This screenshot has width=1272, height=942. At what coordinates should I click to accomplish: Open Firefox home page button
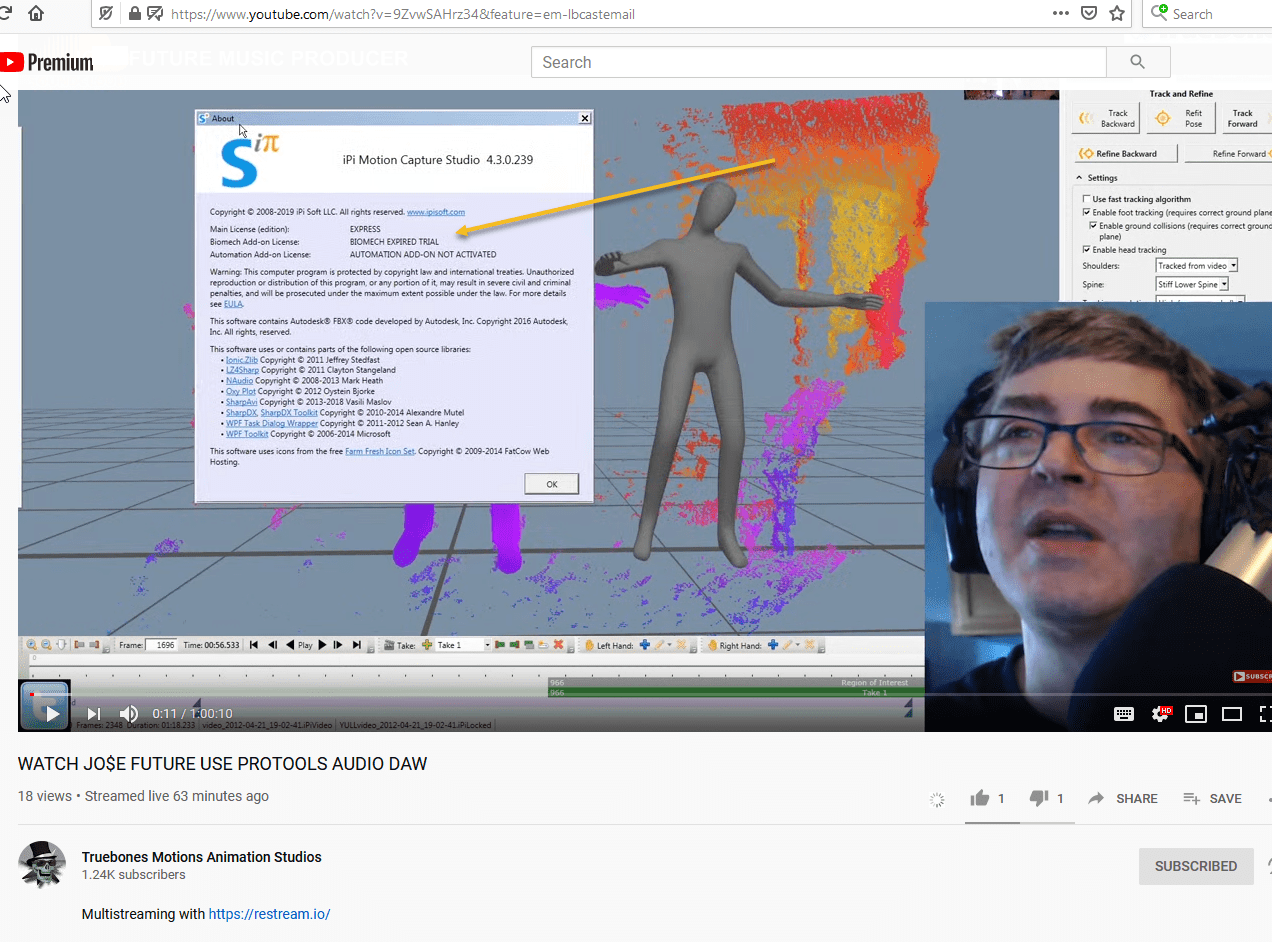36,14
